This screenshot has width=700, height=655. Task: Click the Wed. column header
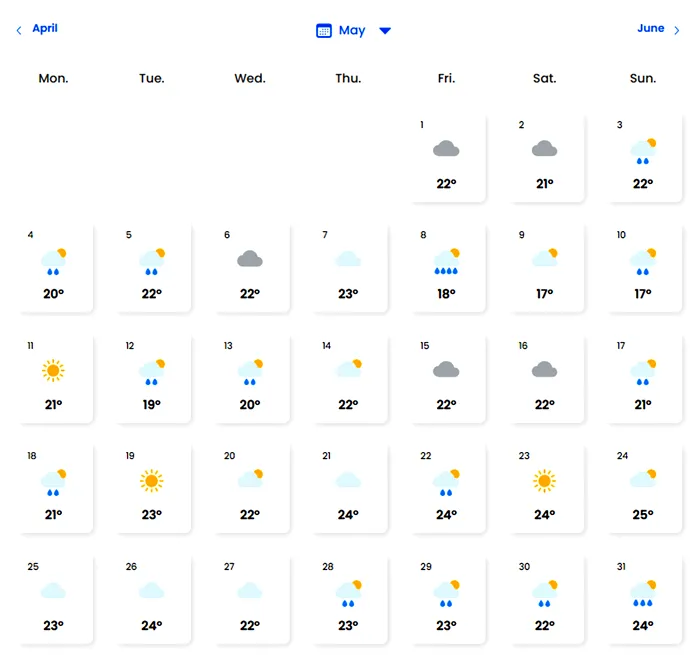pos(249,78)
